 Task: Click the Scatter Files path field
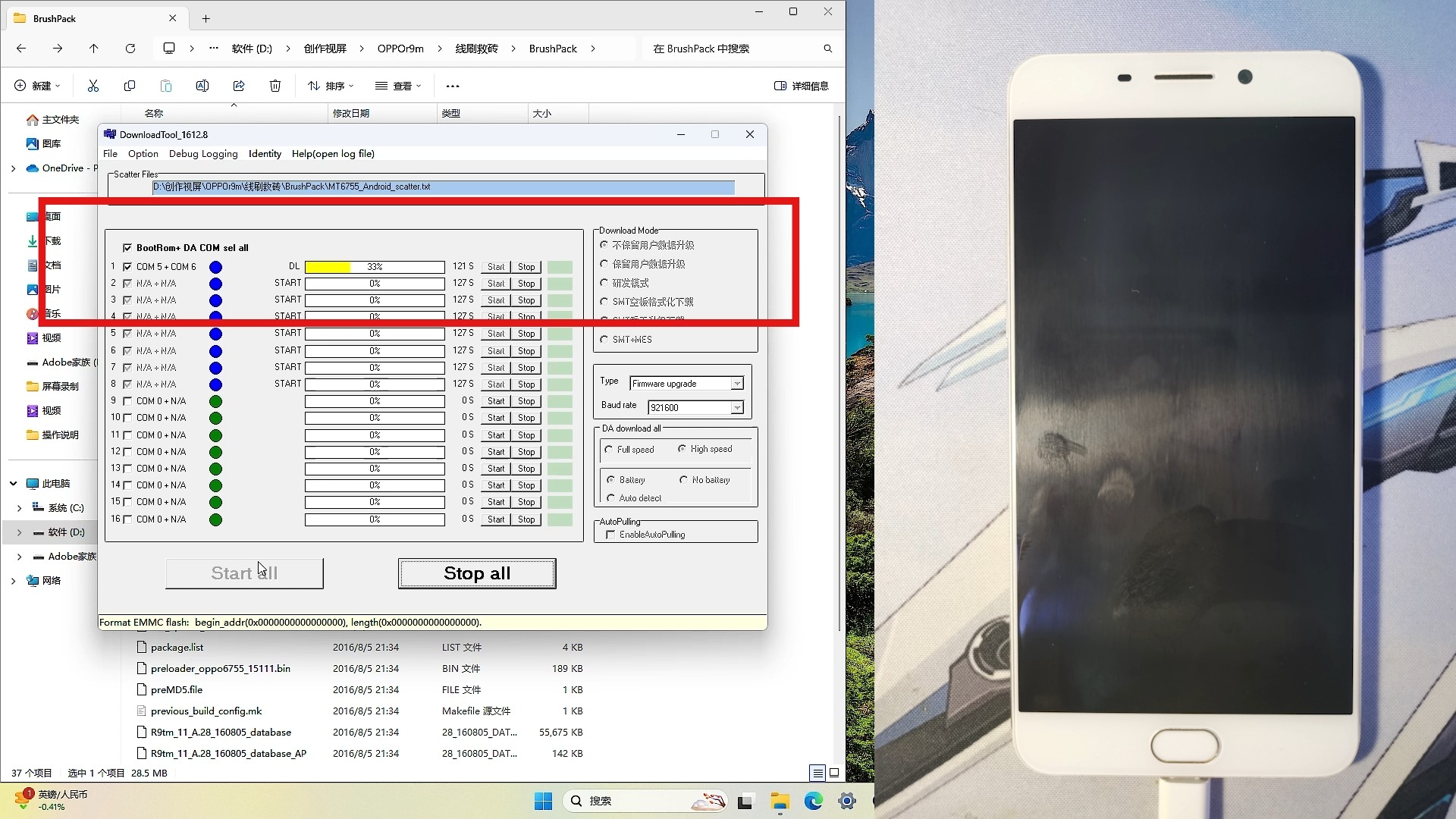(x=444, y=187)
